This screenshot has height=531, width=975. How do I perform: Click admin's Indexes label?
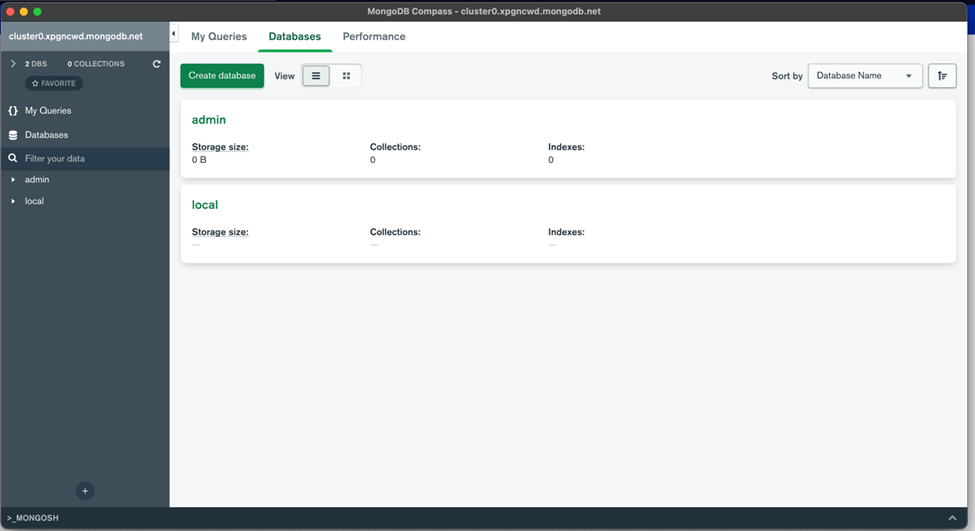click(x=566, y=147)
